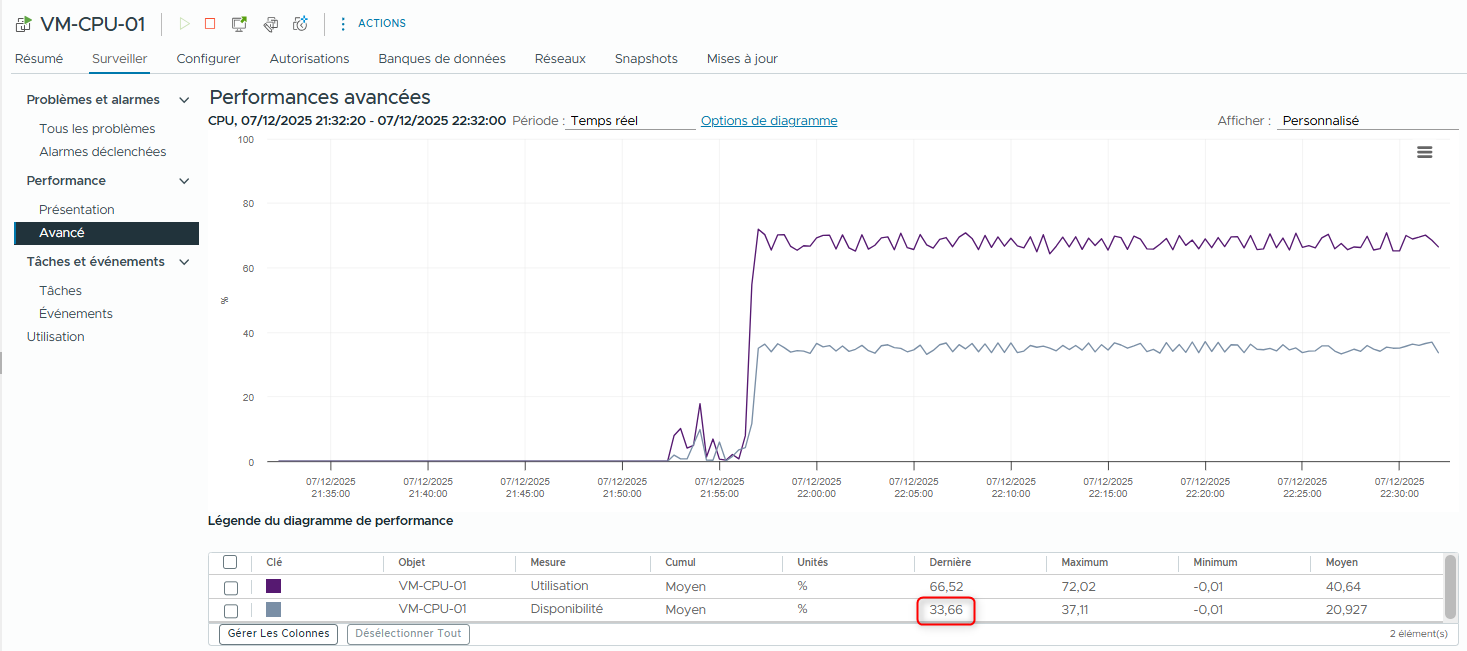1467x651 pixels.
Task: Collapse the Problèmes et alarmes section
Action: coord(183,100)
